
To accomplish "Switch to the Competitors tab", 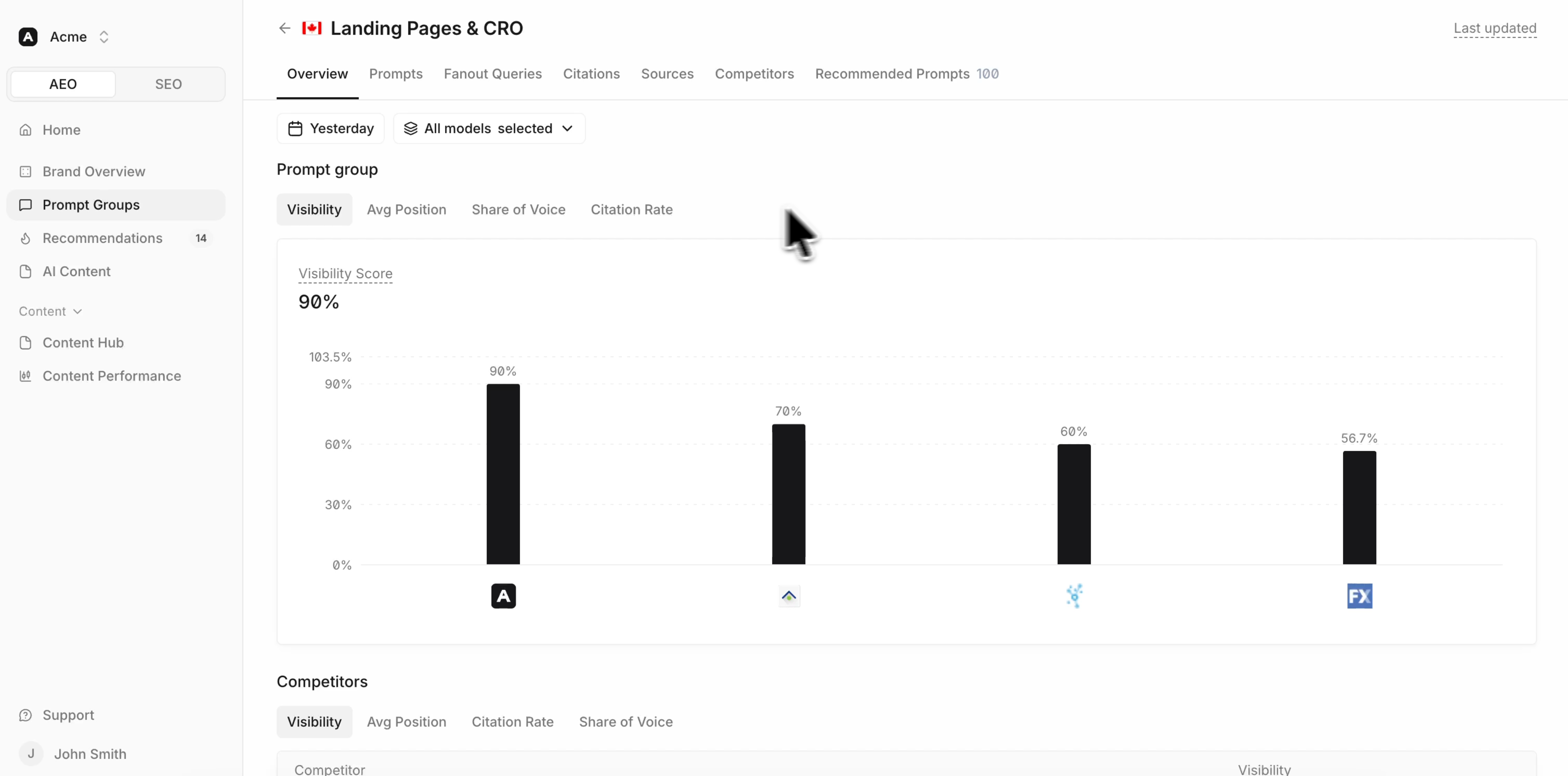I will 754,74.
